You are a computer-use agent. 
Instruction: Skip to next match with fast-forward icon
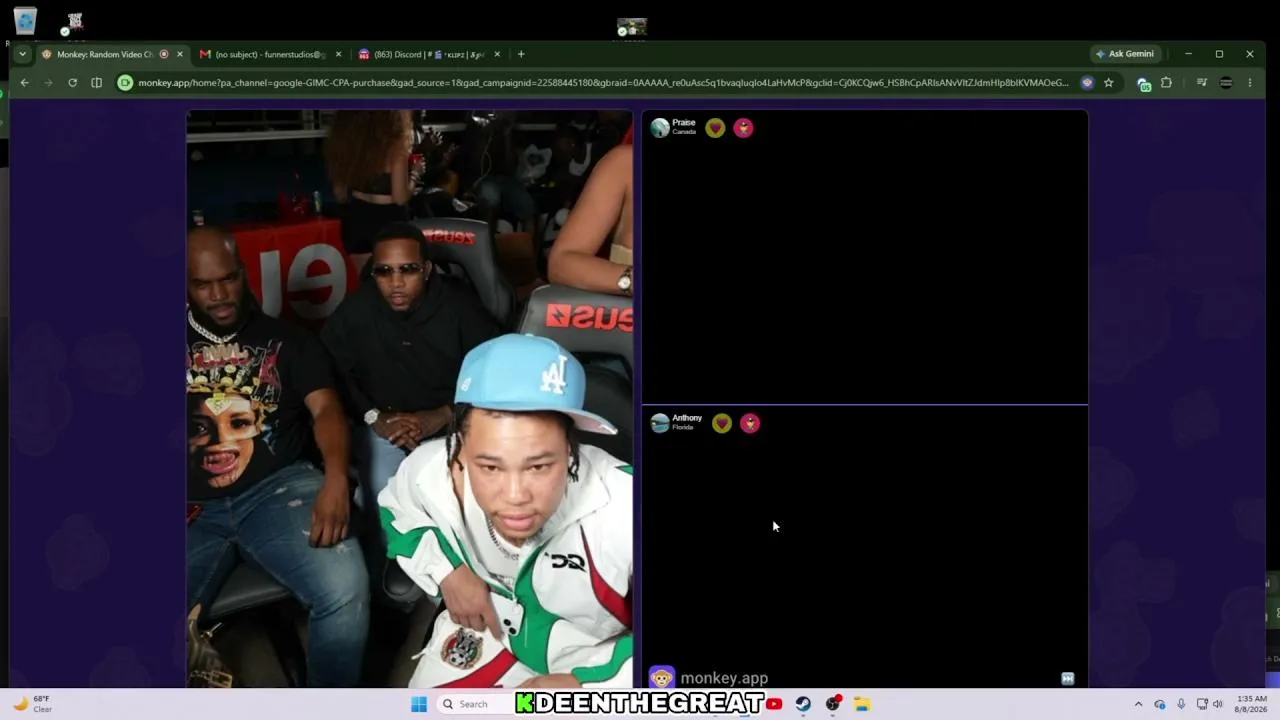pyautogui.click(x=1067, y=679)
